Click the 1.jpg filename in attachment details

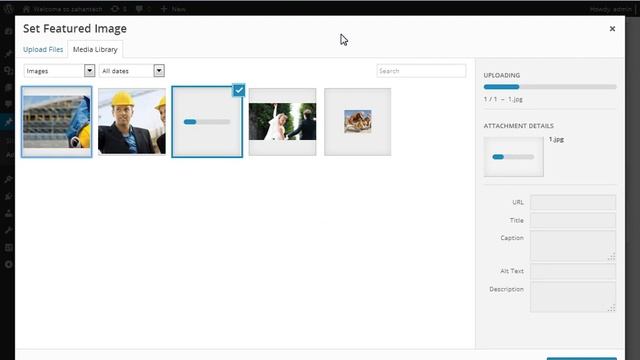tap(556, 140)
